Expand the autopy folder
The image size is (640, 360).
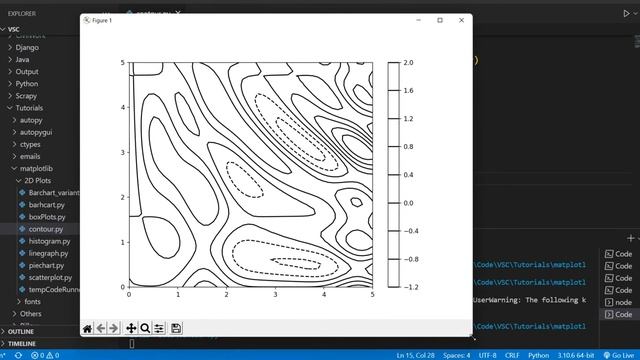coord(14,120)
